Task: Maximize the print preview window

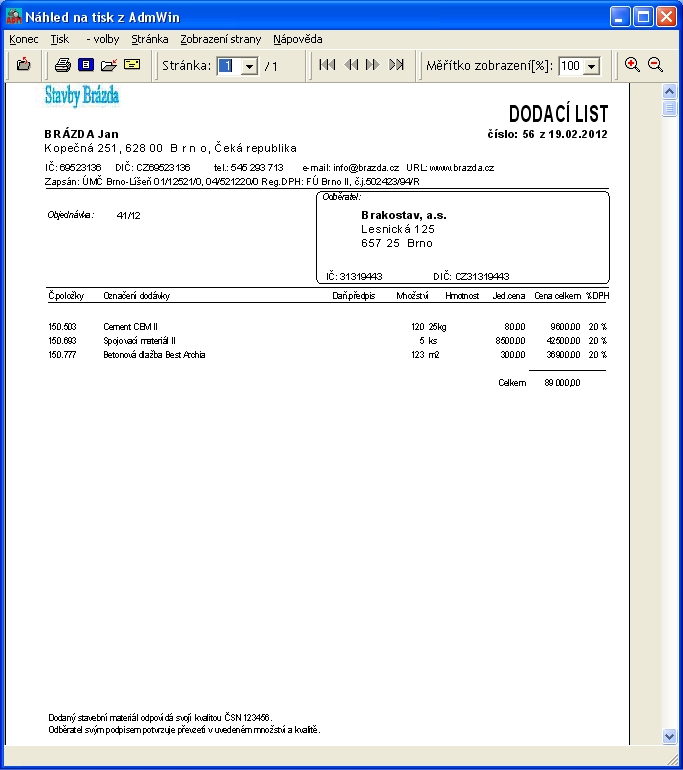Action: (643, 17)
